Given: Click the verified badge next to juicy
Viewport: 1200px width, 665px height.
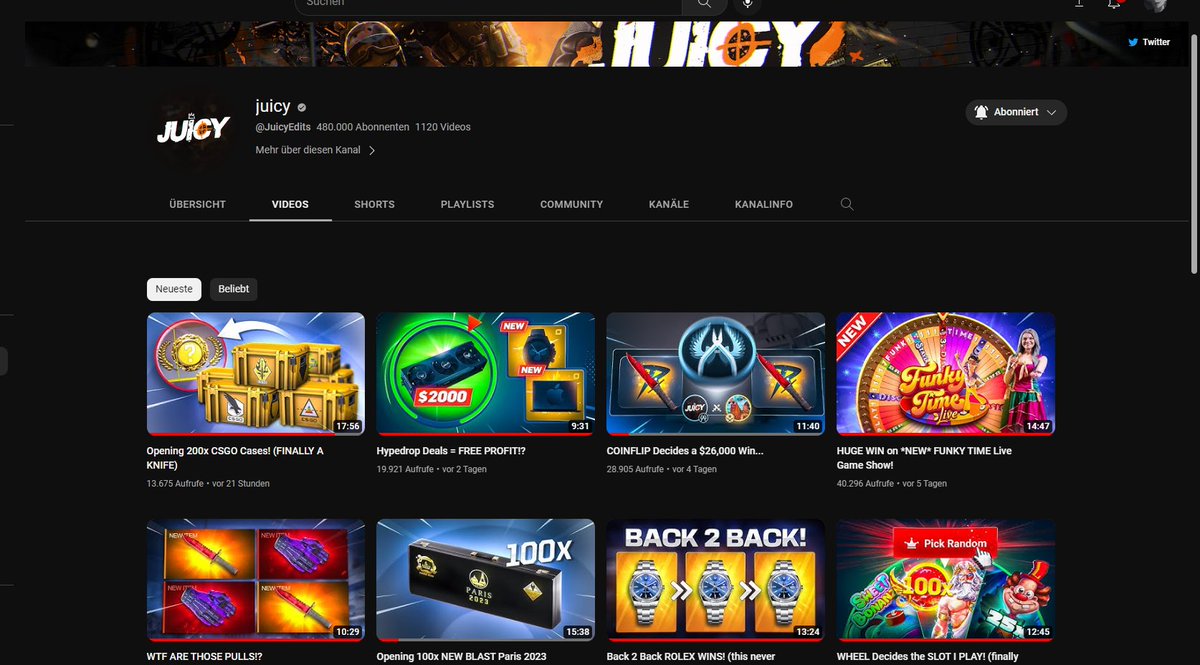Looking at the screenshot, I should point(302,107).
